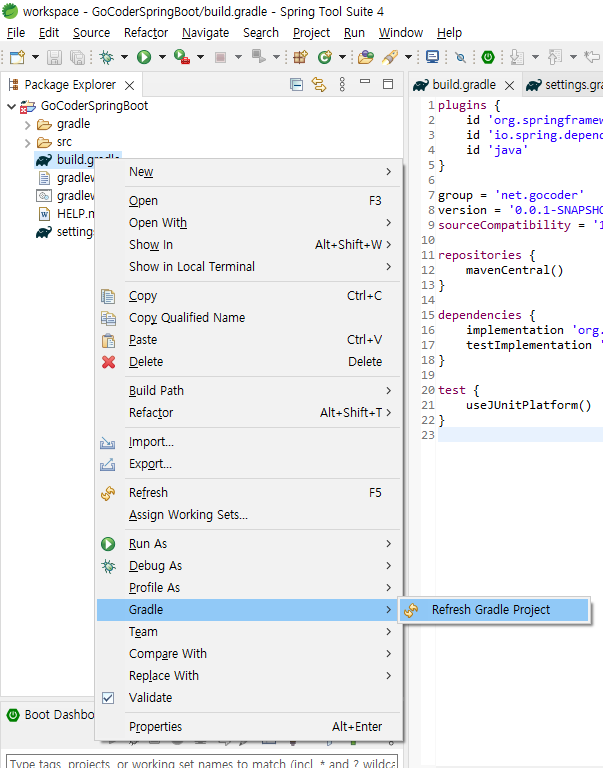The height and width of the screenshot is (768, 603).
Task: Open the Search menu
Action: coord(261,33)
